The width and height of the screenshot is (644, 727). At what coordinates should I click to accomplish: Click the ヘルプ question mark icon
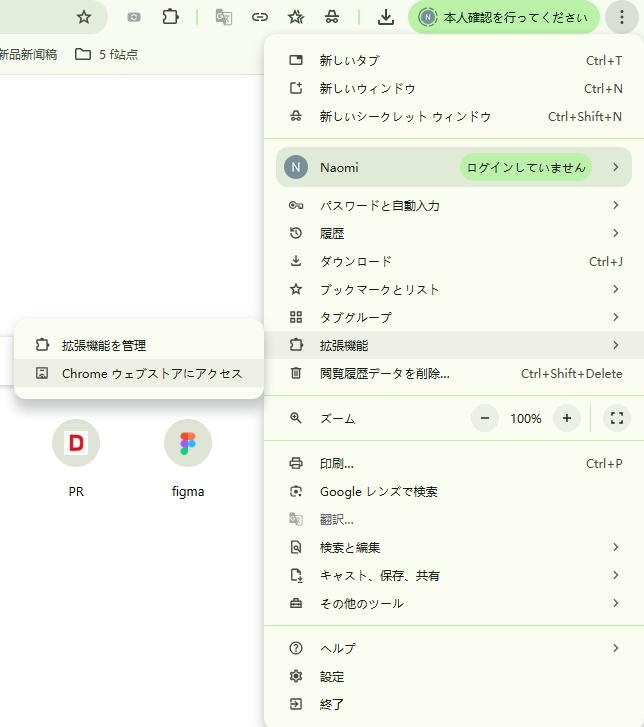tap(296, 648)
